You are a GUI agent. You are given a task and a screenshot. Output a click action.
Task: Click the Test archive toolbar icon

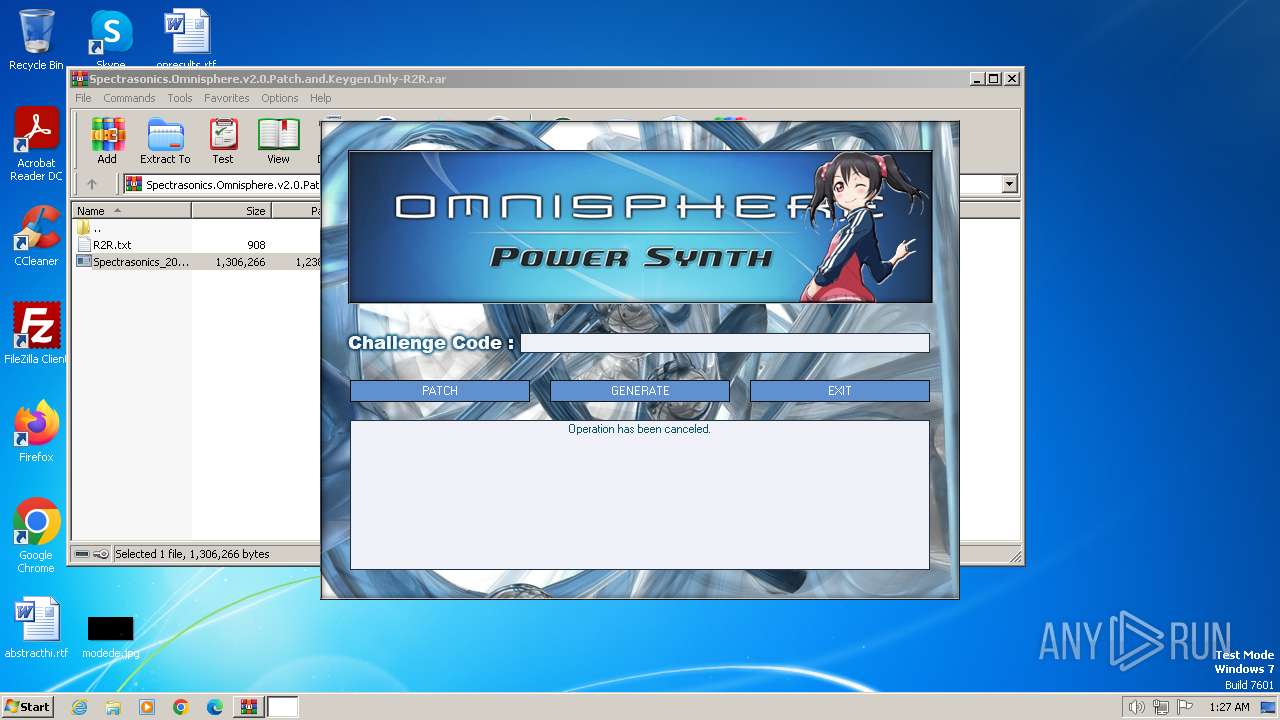click(223, 141)
